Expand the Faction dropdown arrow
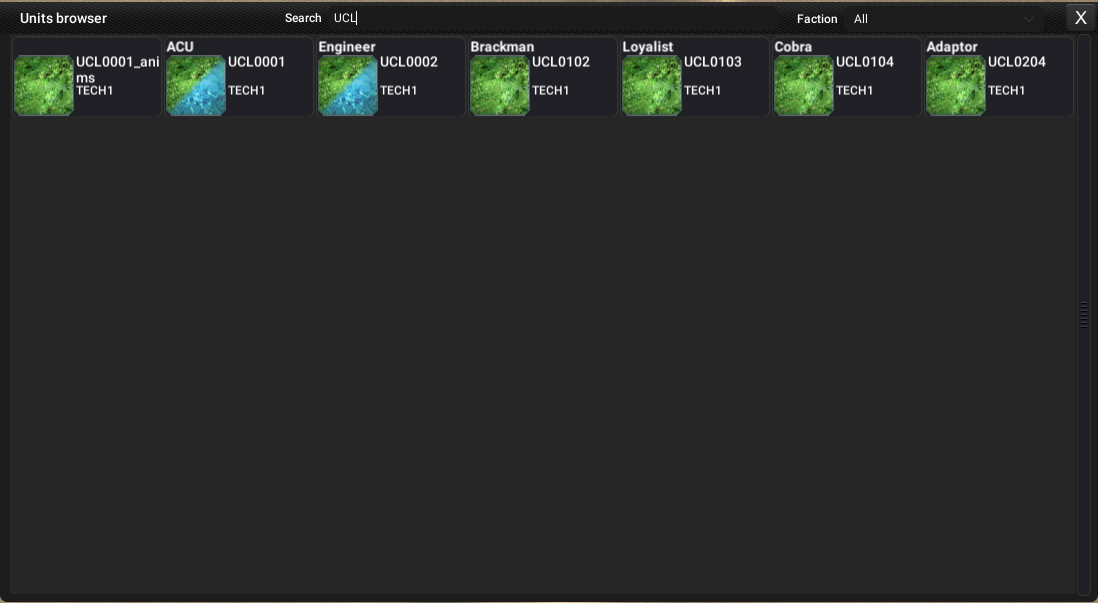 click(1029, 20)
